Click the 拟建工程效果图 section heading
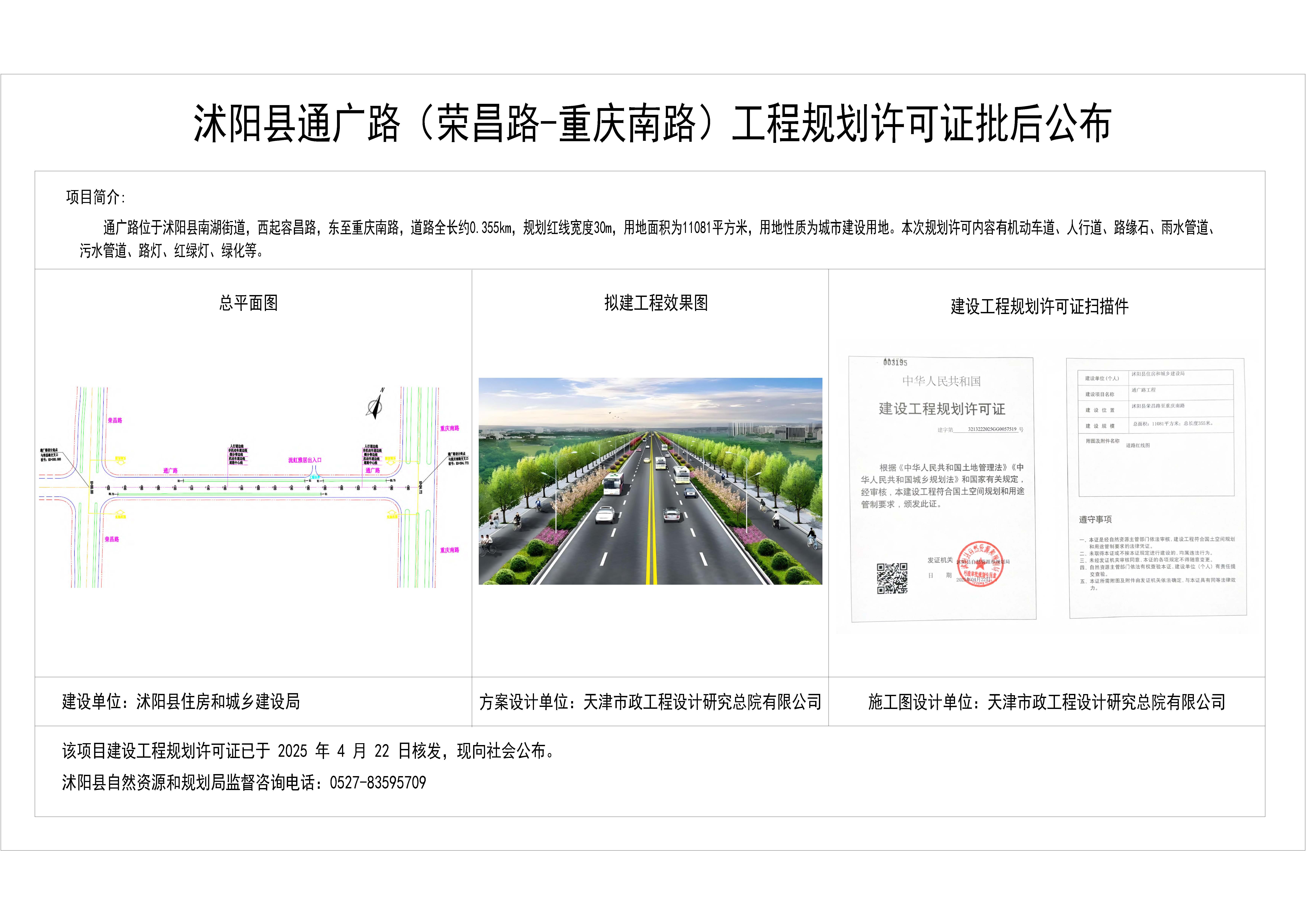 coord(656,303)
